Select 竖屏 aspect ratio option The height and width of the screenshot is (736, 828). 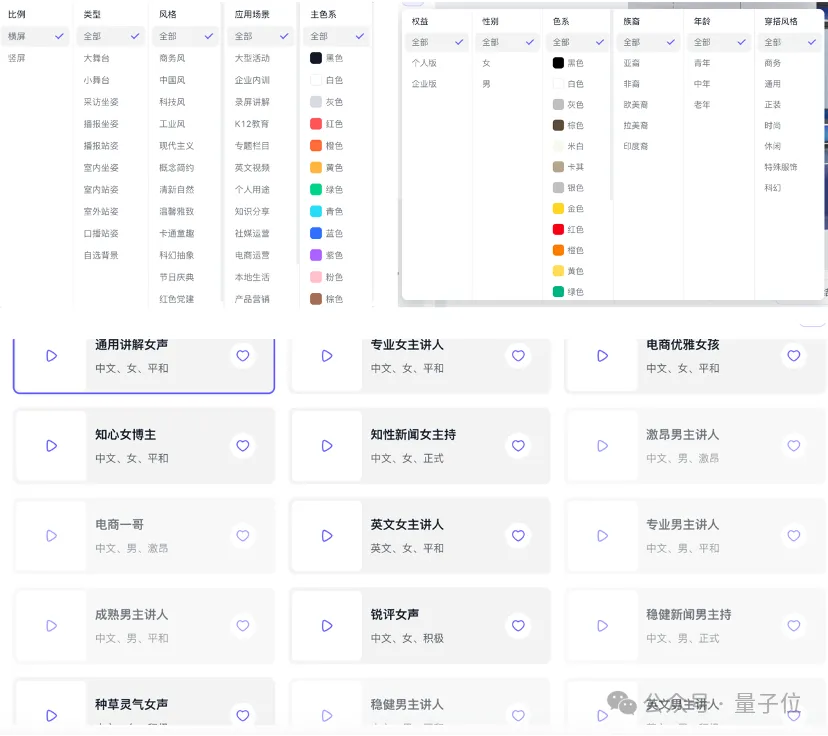[x=17, y=58]
